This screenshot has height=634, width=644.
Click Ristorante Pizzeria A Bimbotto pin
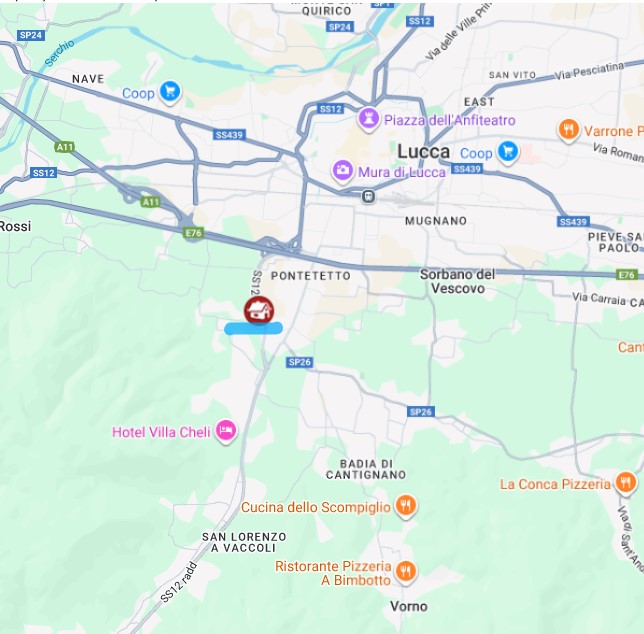[406, 572]
